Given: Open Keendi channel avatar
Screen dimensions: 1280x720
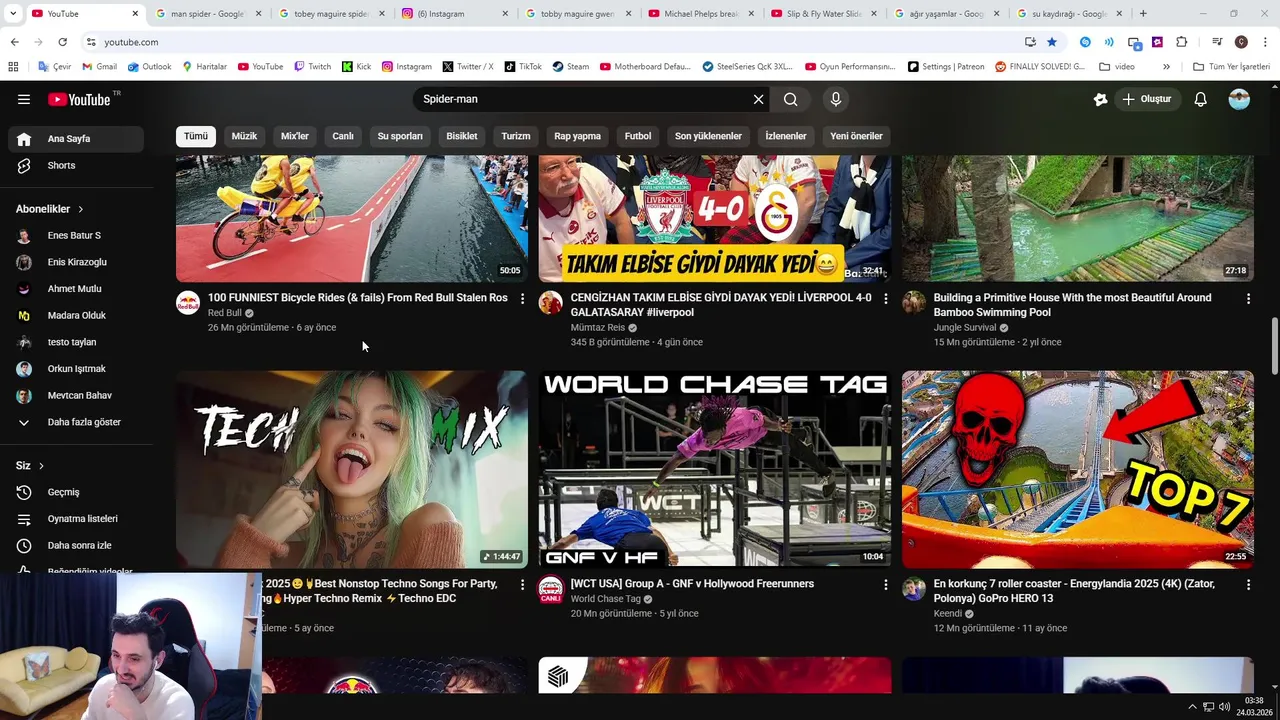Looking at the screenshot, I should 914,589.
